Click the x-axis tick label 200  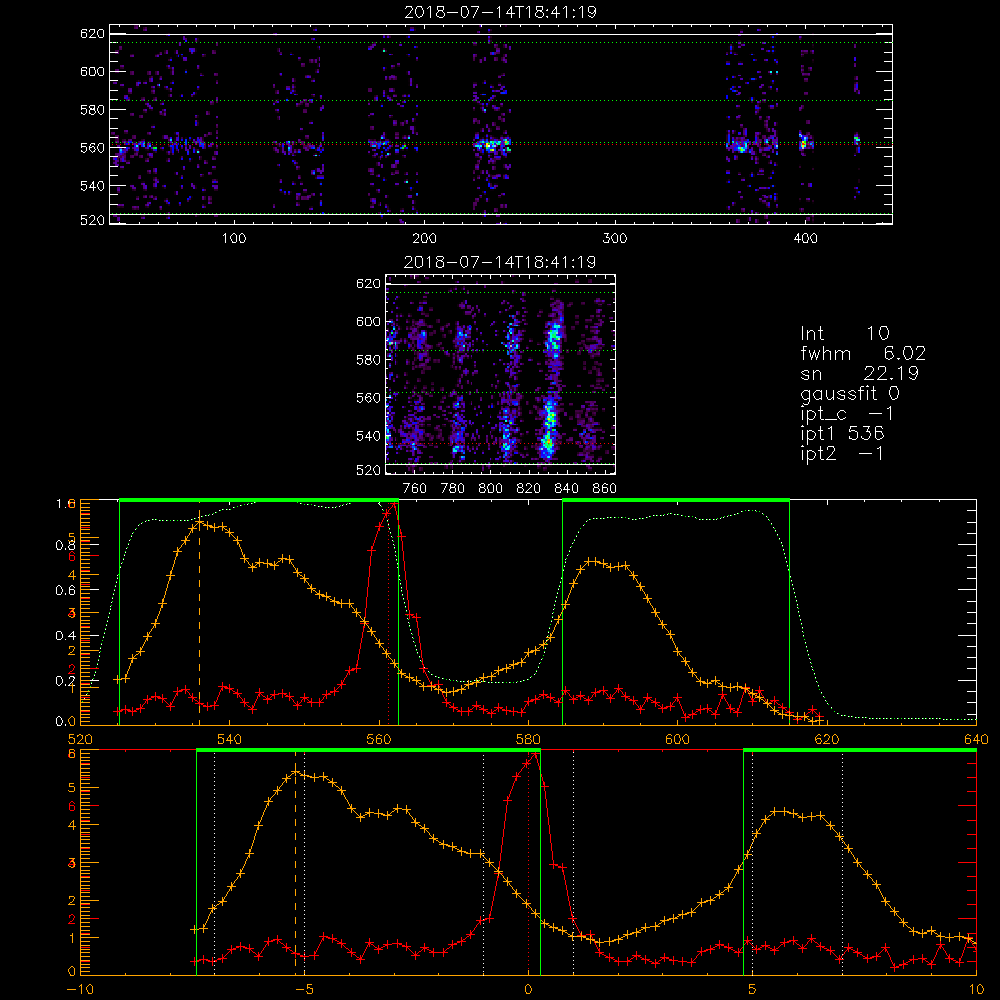(x=424, y=239)
